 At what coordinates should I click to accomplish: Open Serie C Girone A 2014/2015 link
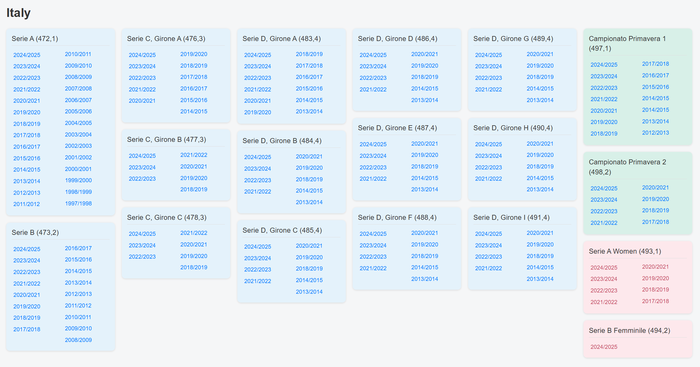coord(194,111)
